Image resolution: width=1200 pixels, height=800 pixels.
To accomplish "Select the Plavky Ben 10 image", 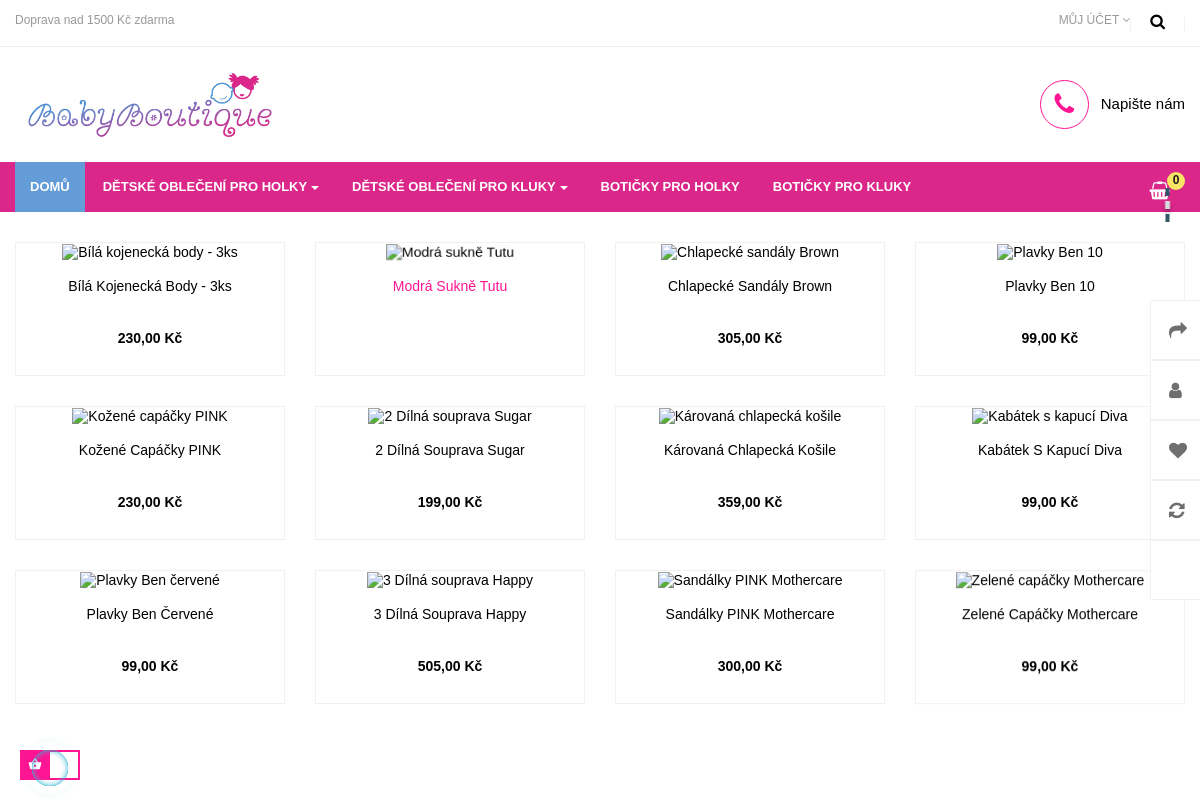I will coord(1050,252).
